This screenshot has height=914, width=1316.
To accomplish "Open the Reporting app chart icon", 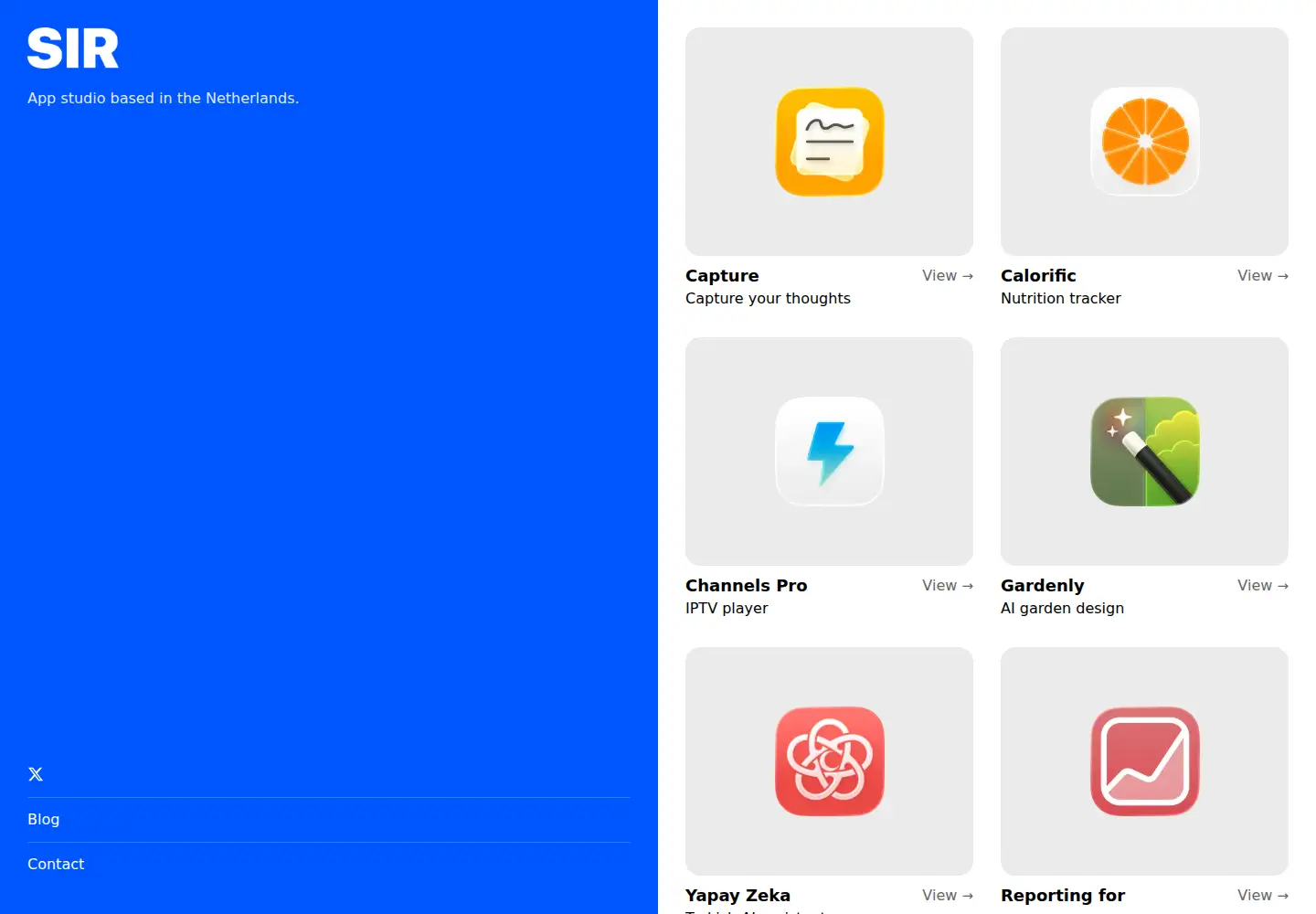I will click(x=1145, y=761).
